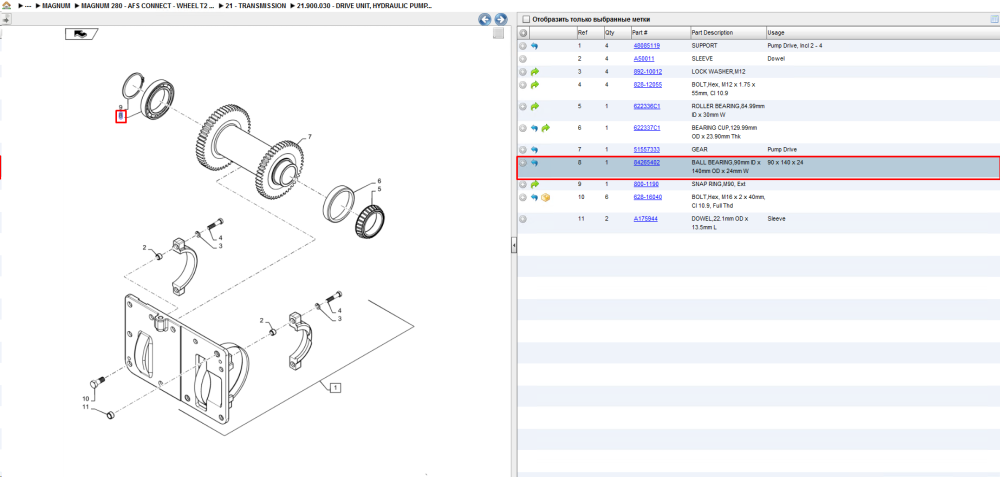Image resolution: width=1000 pixels, height=477 pixels.
Task: Go to next diagram with blue right arrow
Action: coord(501,19)
